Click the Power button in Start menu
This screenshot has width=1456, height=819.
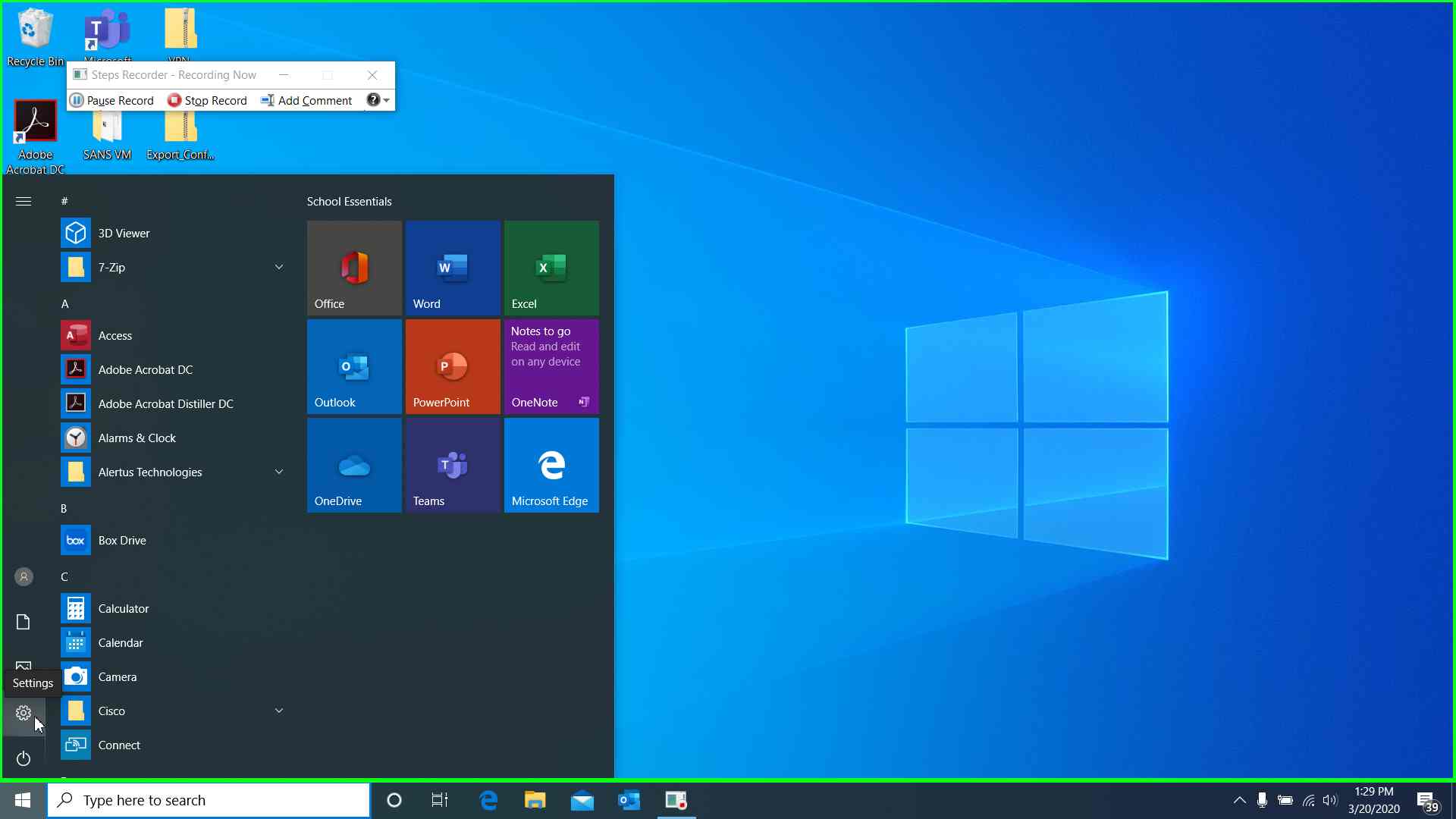(x=24, y=758)
